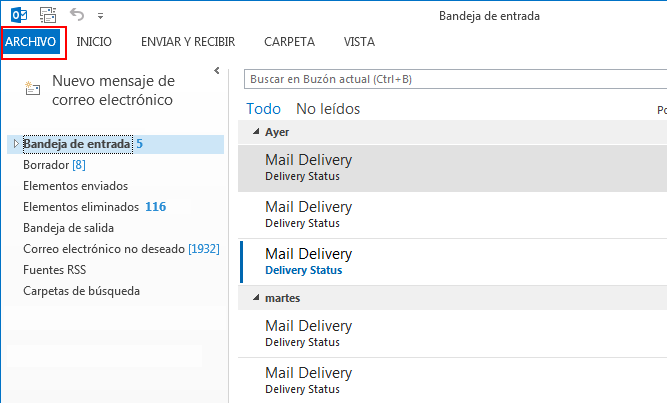
Task: Open the ARCHIVO menu tab
Action: tap(31, 42)
